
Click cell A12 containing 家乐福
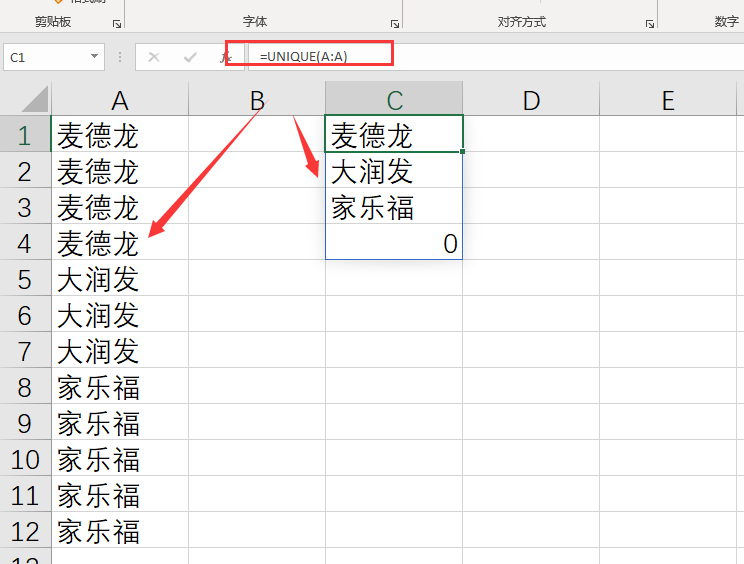tap(120, 530)
